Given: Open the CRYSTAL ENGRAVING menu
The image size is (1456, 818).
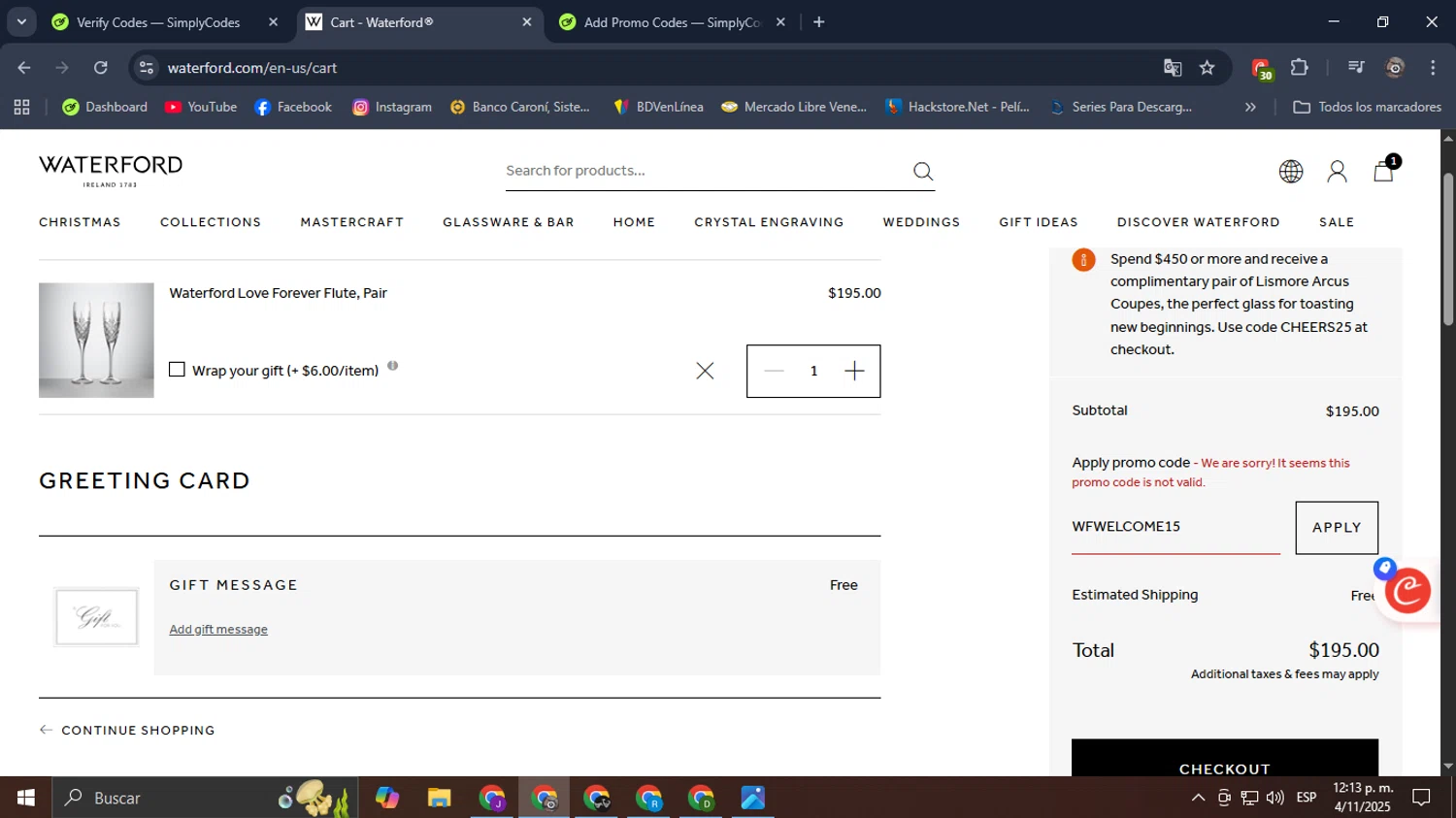Looking at the screenshot, I should 769,222.
